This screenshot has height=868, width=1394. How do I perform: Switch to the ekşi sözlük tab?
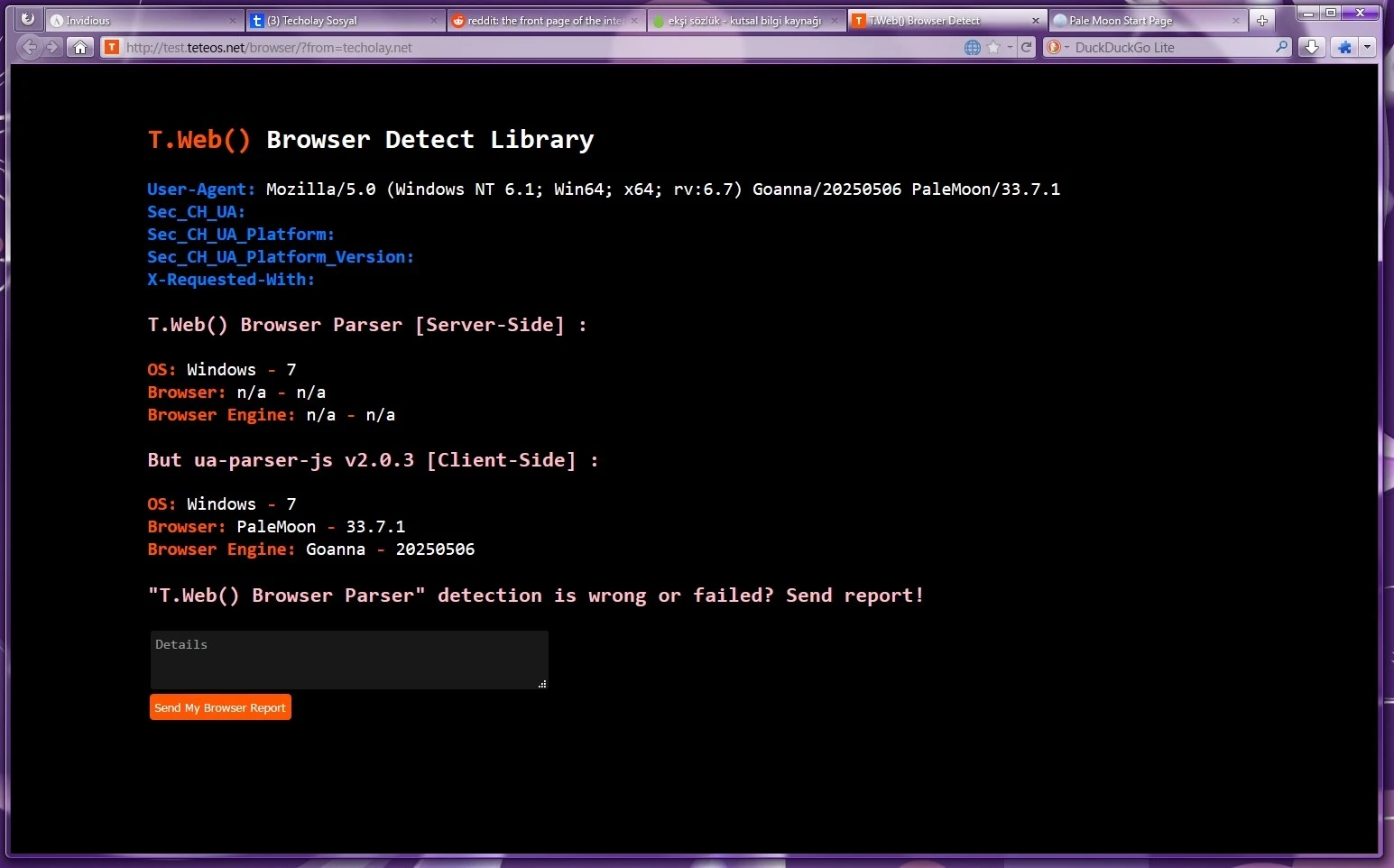[746, 21]
